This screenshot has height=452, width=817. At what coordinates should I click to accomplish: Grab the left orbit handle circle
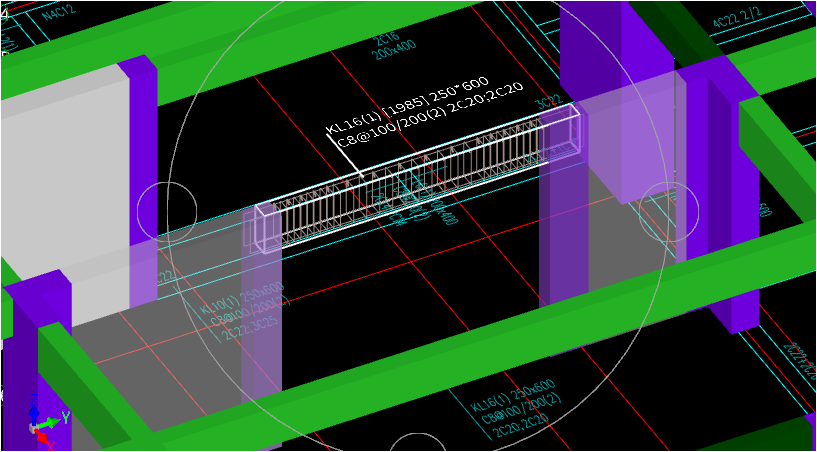tap(167, 211)
